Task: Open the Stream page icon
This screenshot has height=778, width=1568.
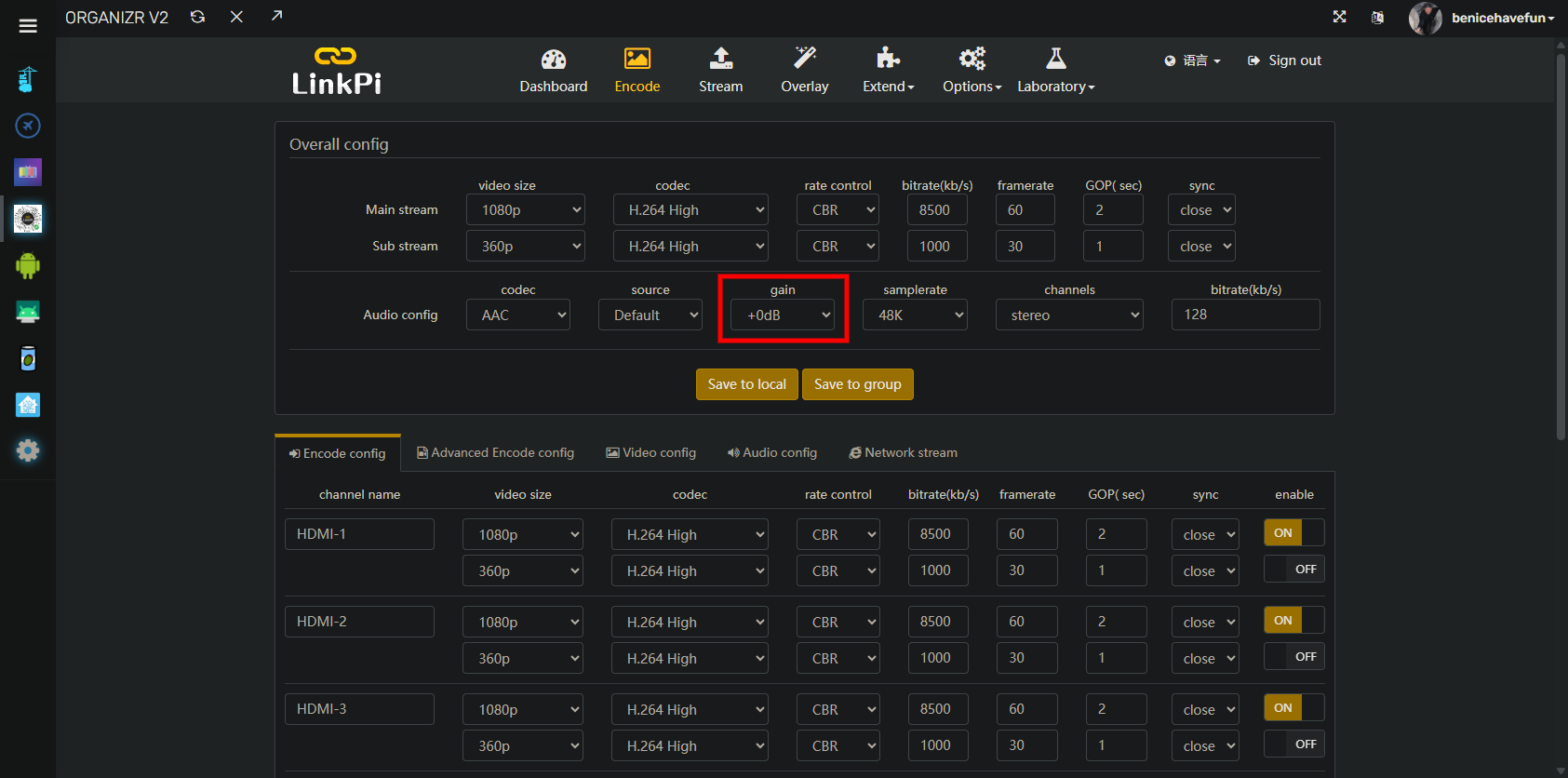Action: pyautogui.click(x=720, y=60)
